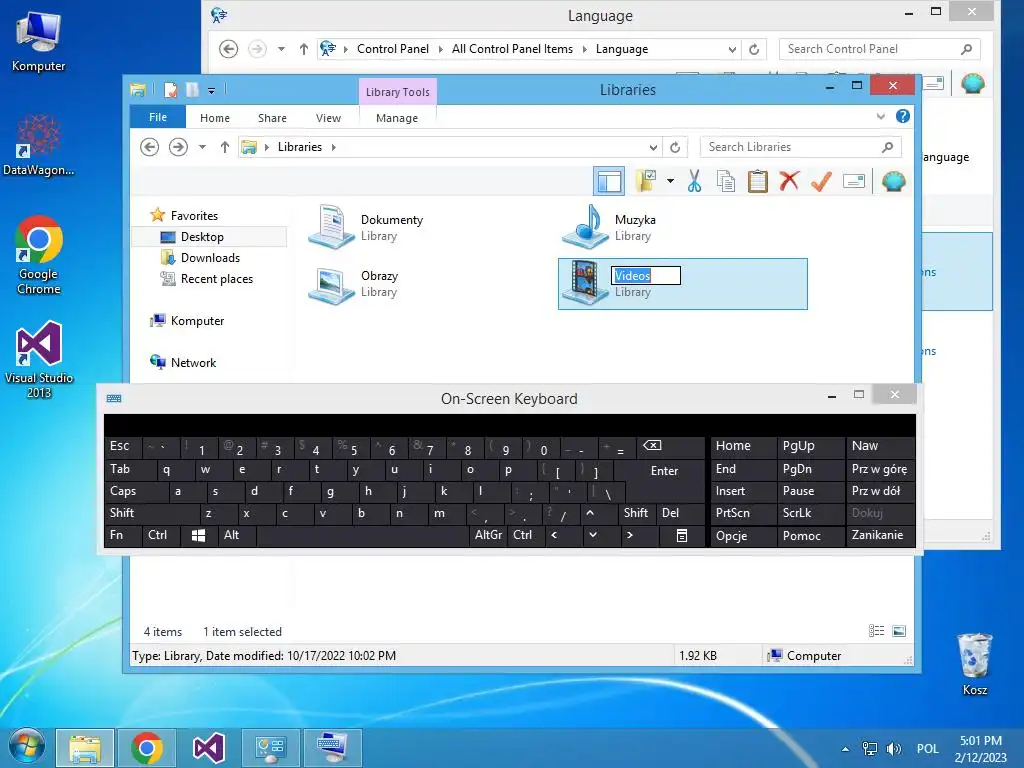Click the POL language indicator in tray
The width and height of the screenshot is (1024, 768).
927,748
